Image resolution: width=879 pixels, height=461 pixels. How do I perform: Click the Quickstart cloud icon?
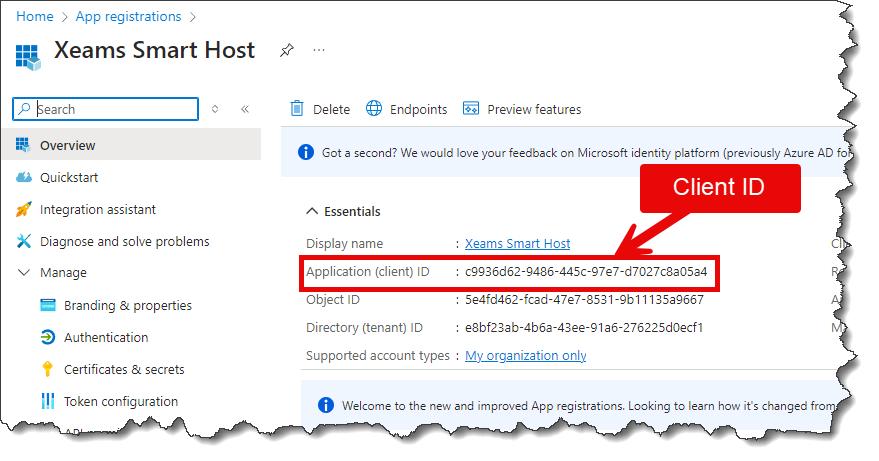tap(24, 177)
